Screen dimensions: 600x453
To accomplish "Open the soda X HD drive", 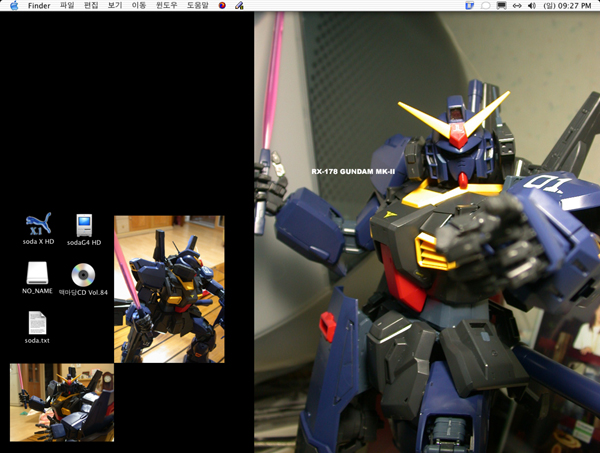I will click(x=38, y=223).
